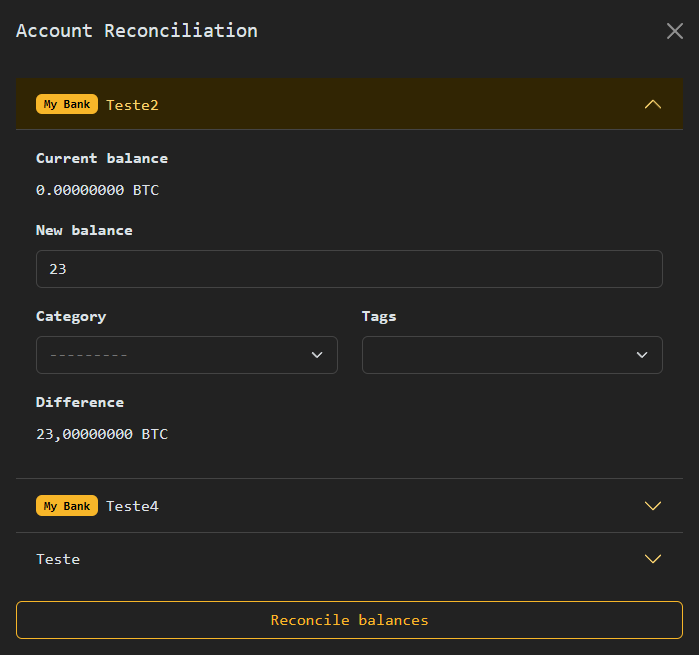
Task: Click the current balance 0.00000000 BTC value
Action: pos(97,190)
